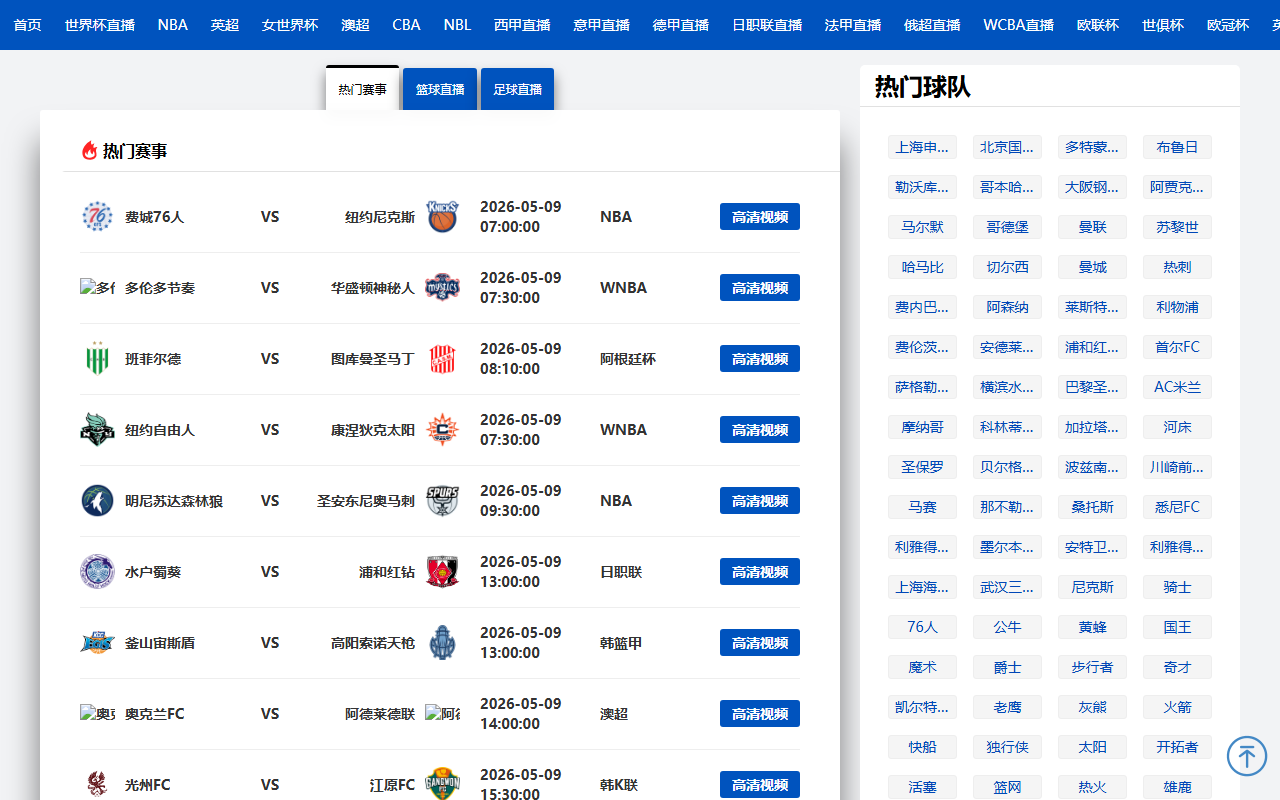Switch to the 篮球直播 tab
The height and width of the screenshot is (800, 1280).
point(440,89)
